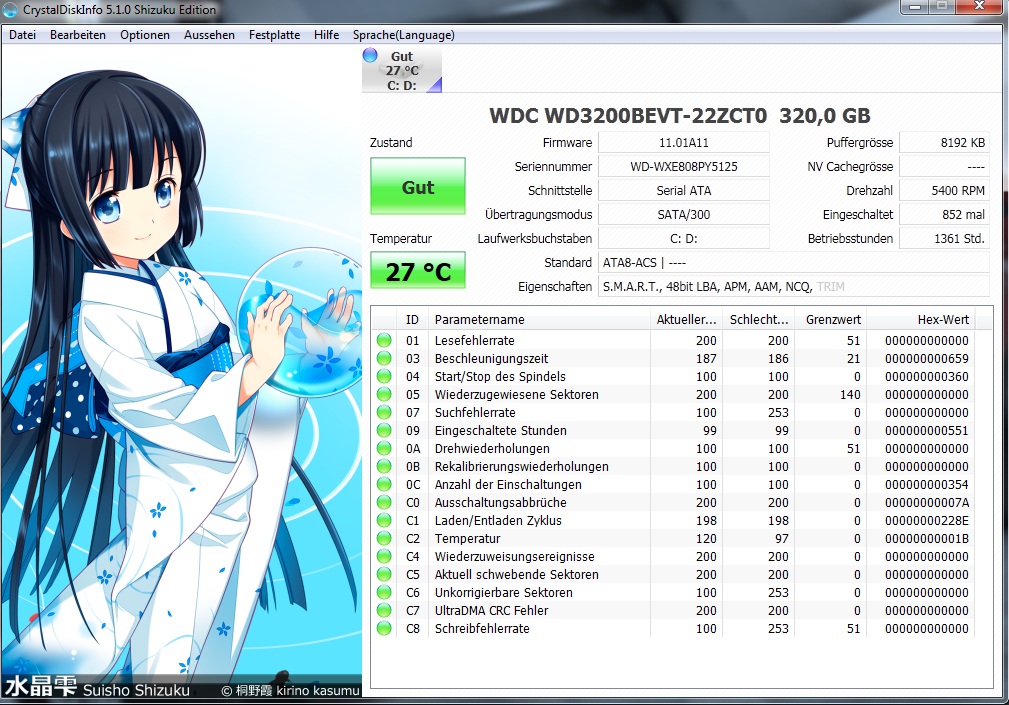
Task: Open the Bearbeiten menu
Action: tap(78, 35)
